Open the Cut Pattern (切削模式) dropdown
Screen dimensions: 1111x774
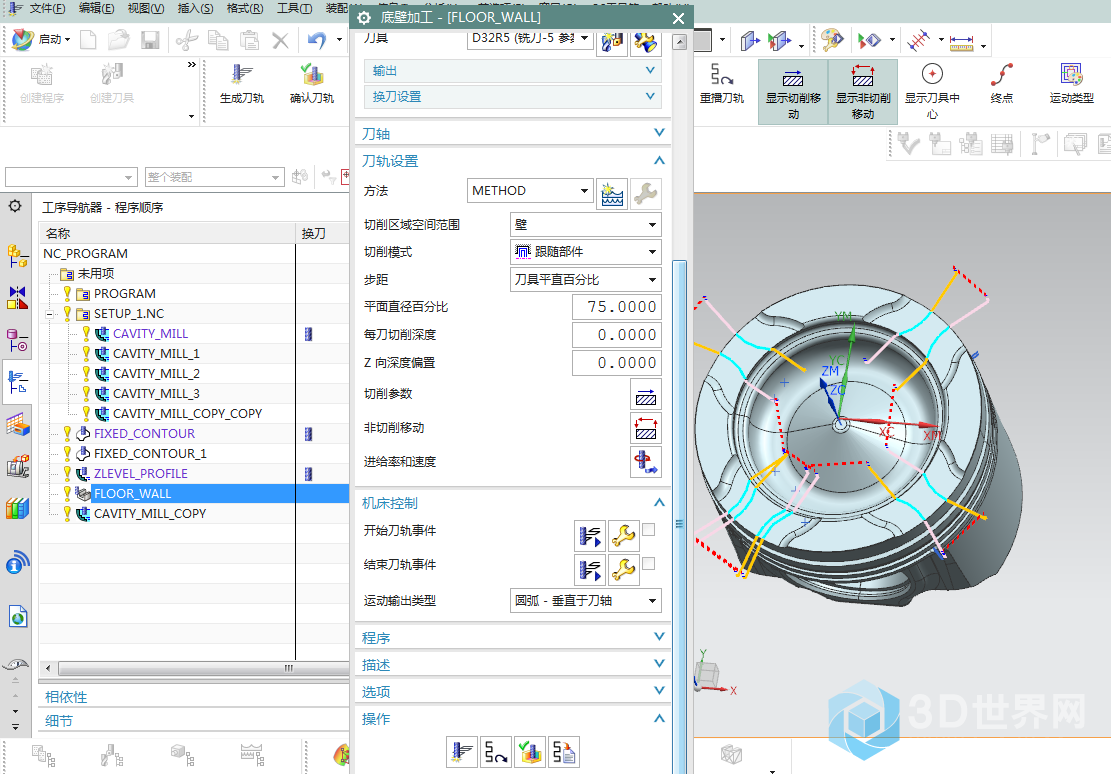click(x=585, y=252)
